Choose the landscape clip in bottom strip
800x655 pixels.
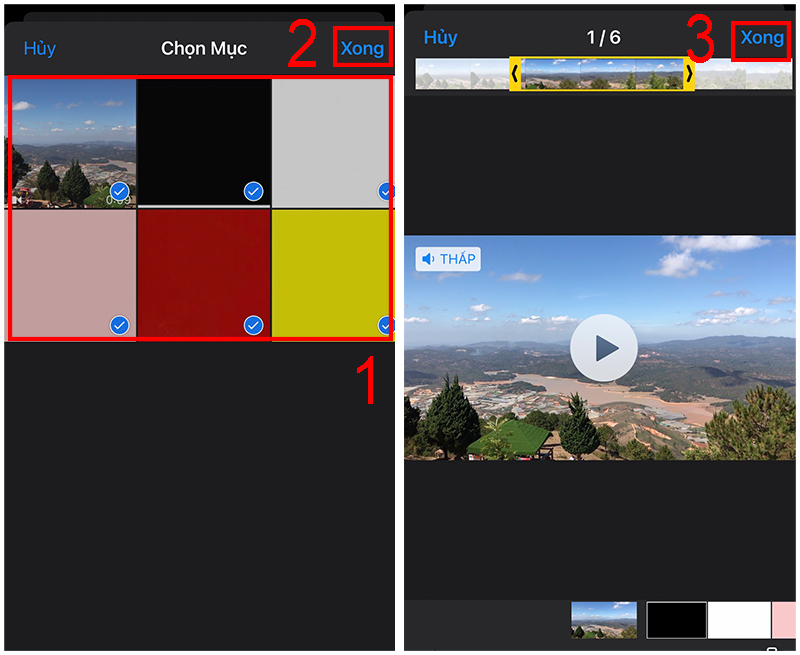click(604, 620)
